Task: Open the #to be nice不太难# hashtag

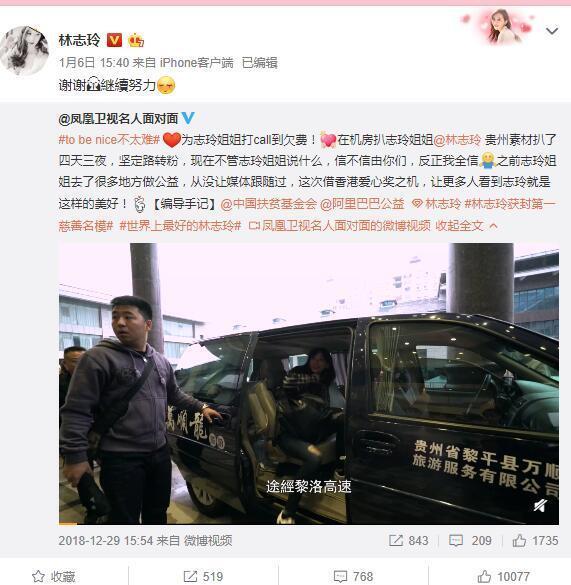Action: click(x=109, y=140)
